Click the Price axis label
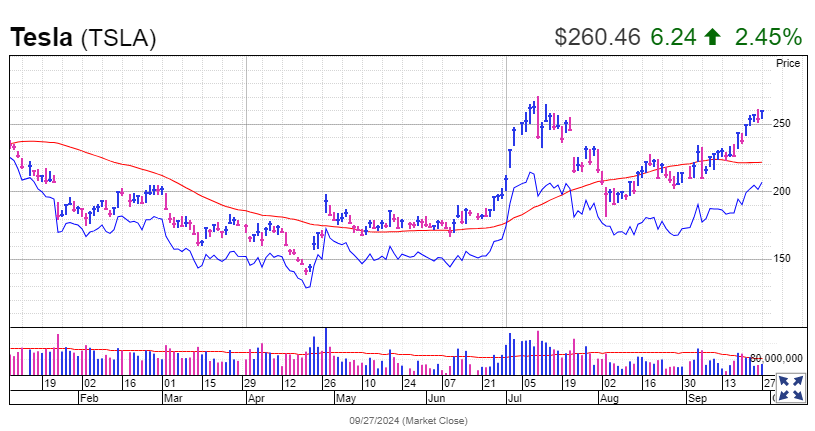This screenshot has width=815, height=431. 788,63
